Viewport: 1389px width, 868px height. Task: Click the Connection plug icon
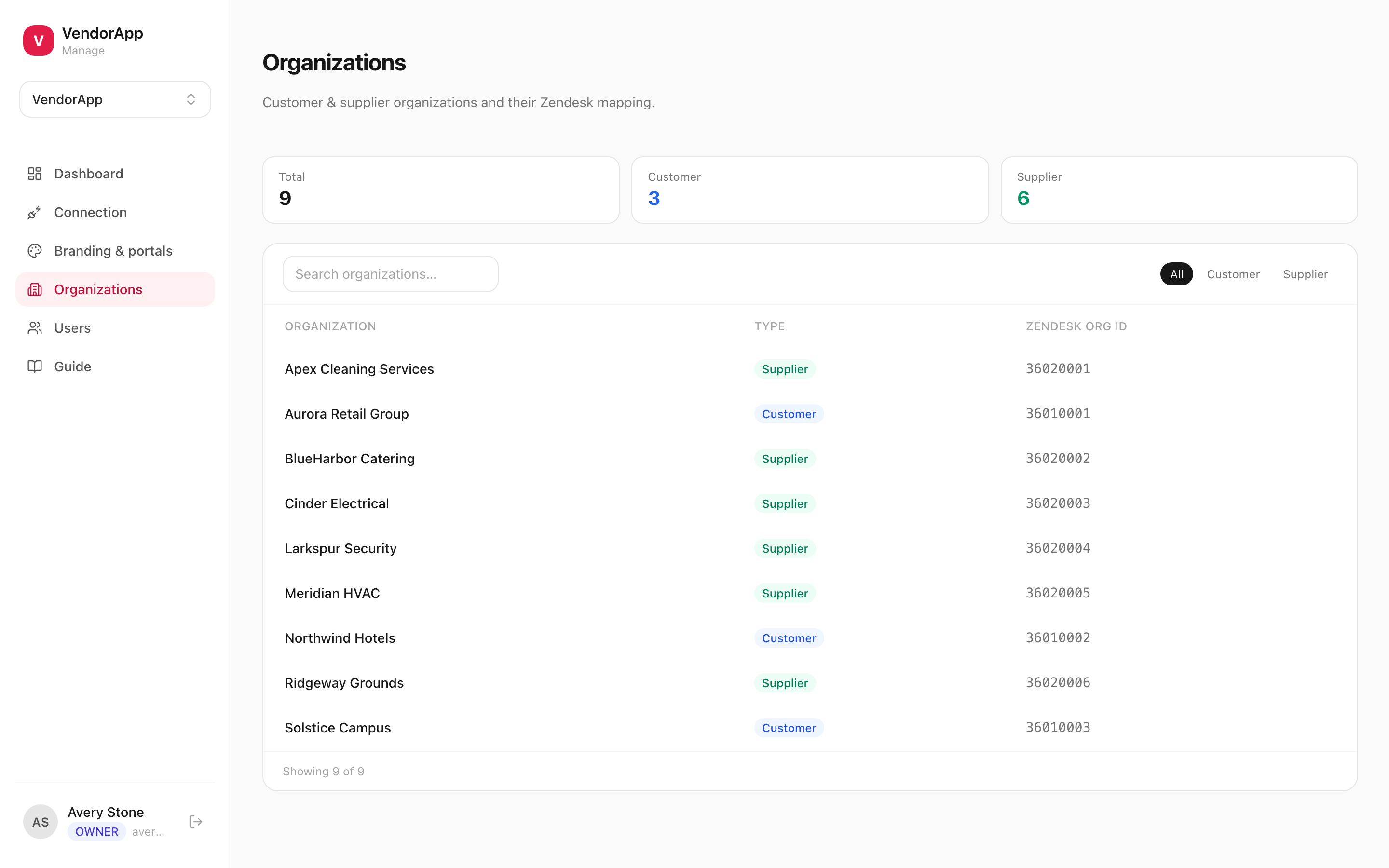coord(34,212)
